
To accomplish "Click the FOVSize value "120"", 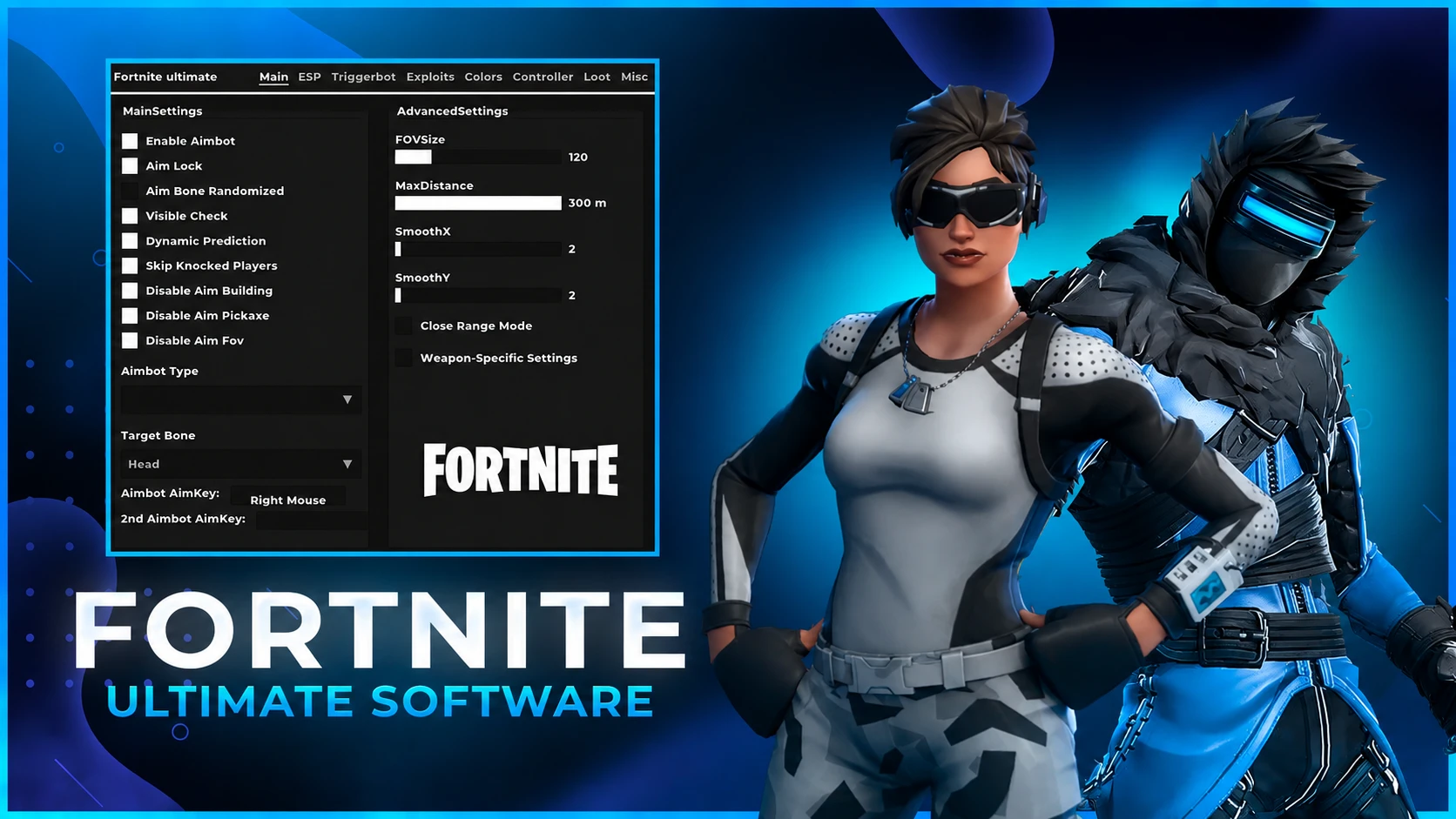I will pyautogui.click(x=578, y=157).
